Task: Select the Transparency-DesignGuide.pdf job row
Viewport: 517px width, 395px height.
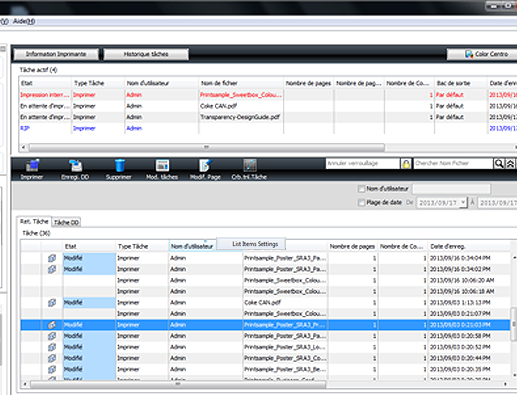Action: [268, 117]
